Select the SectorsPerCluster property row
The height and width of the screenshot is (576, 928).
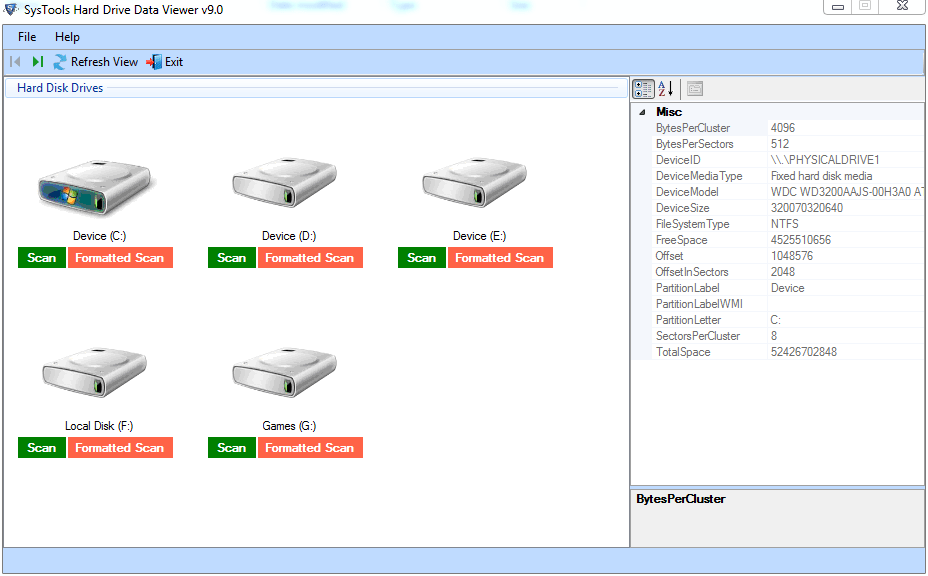click(x=787, y=336)
